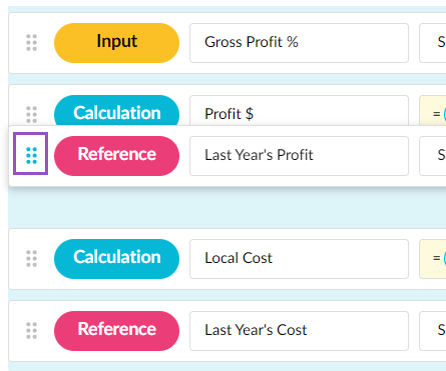Click the drag handle next to Local Cost
Screen dimensions: 446x371
coord(32,259)
